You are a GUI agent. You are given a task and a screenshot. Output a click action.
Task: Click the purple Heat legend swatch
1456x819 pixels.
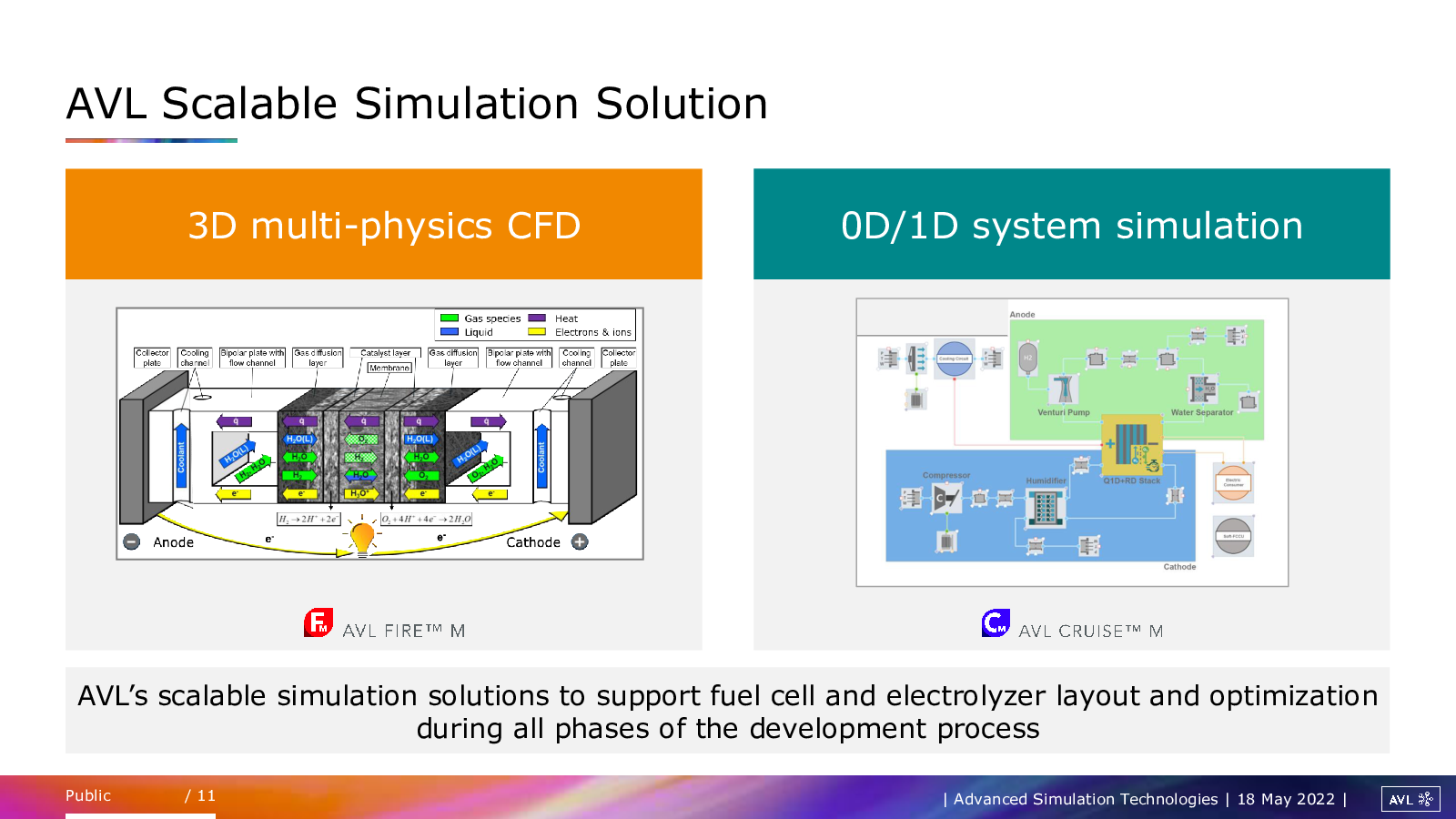tap(537, 318)
